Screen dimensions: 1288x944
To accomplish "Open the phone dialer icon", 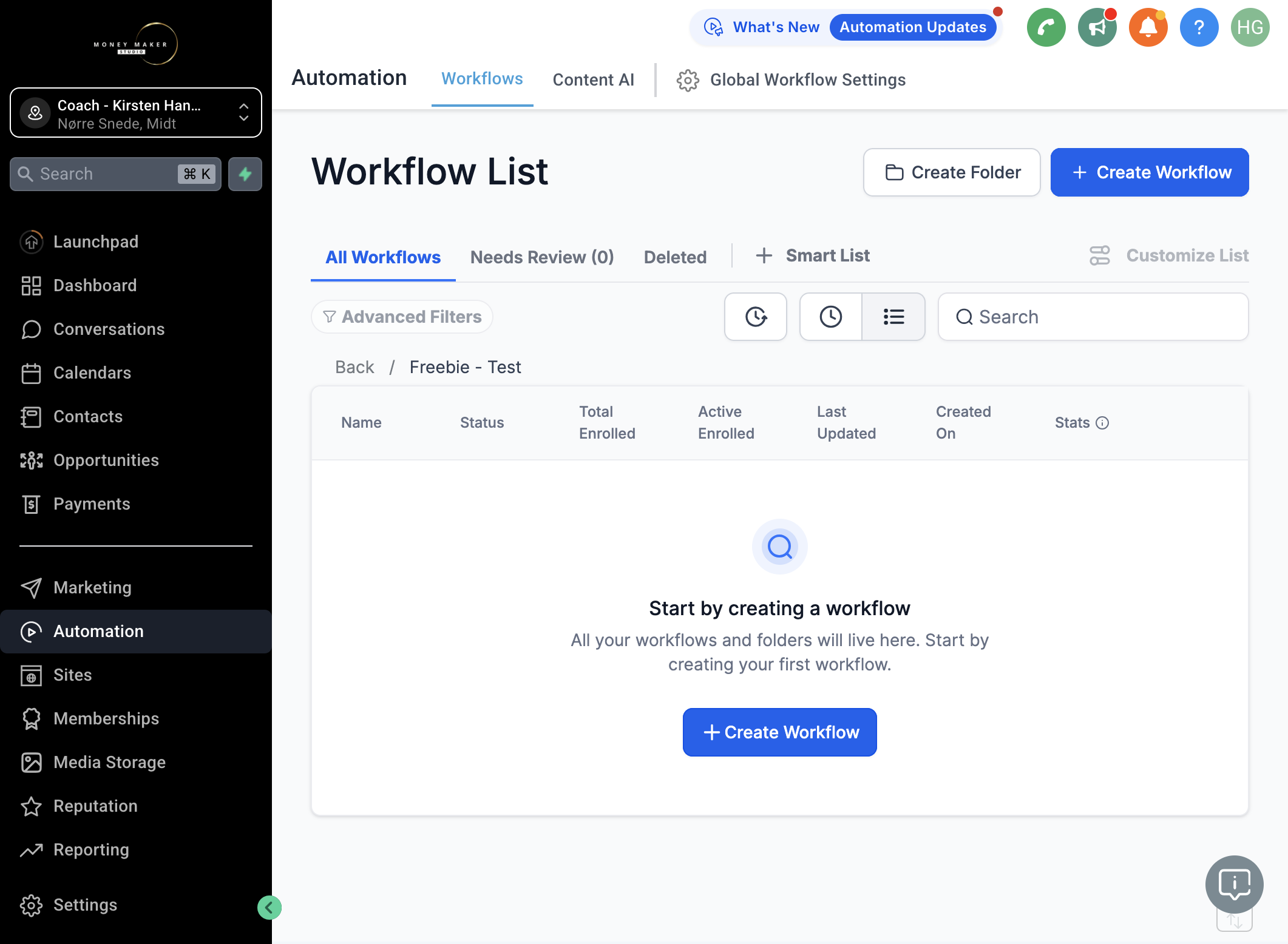I will point(1046,27).
